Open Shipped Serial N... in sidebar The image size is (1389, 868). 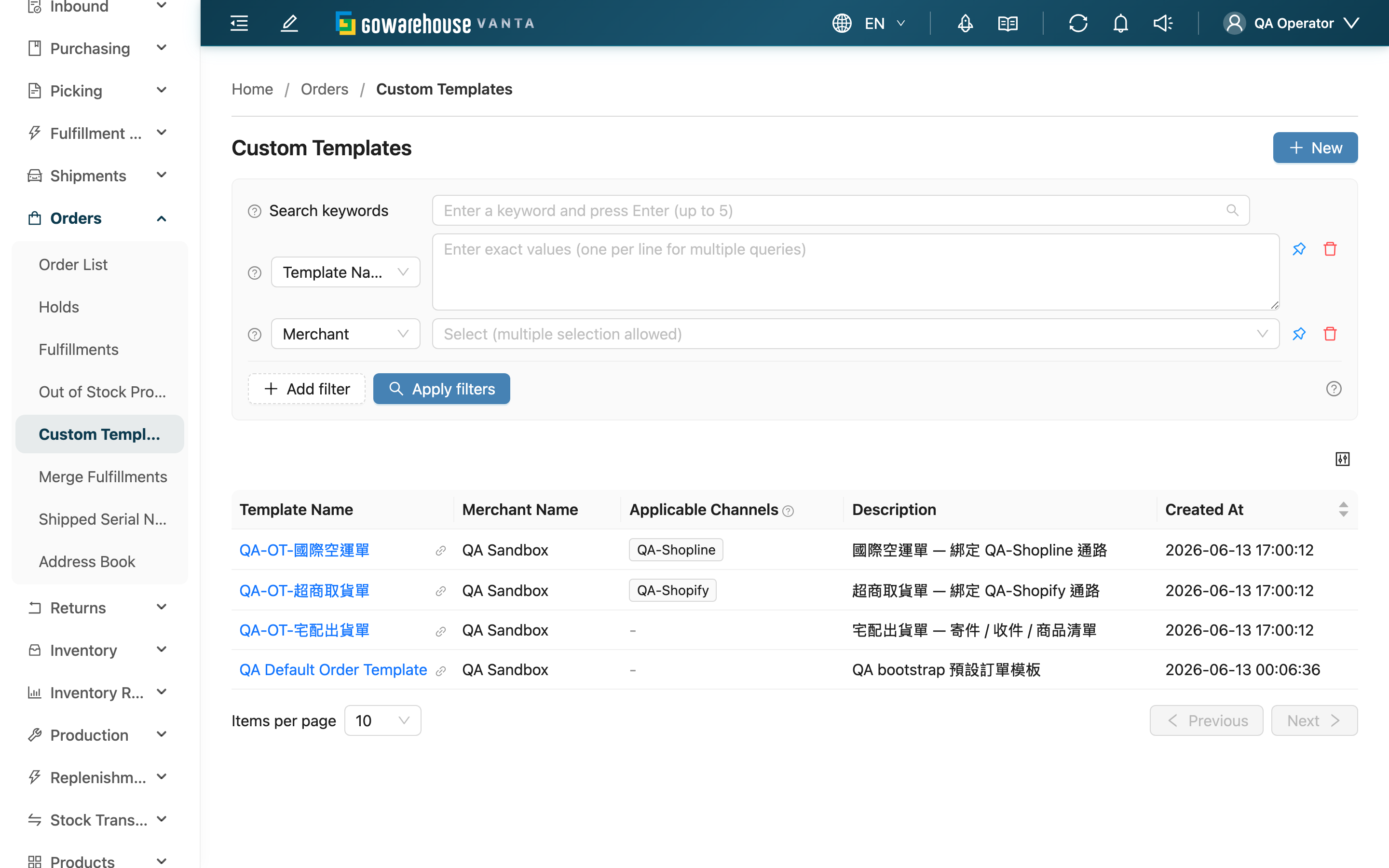pos(100,519)
